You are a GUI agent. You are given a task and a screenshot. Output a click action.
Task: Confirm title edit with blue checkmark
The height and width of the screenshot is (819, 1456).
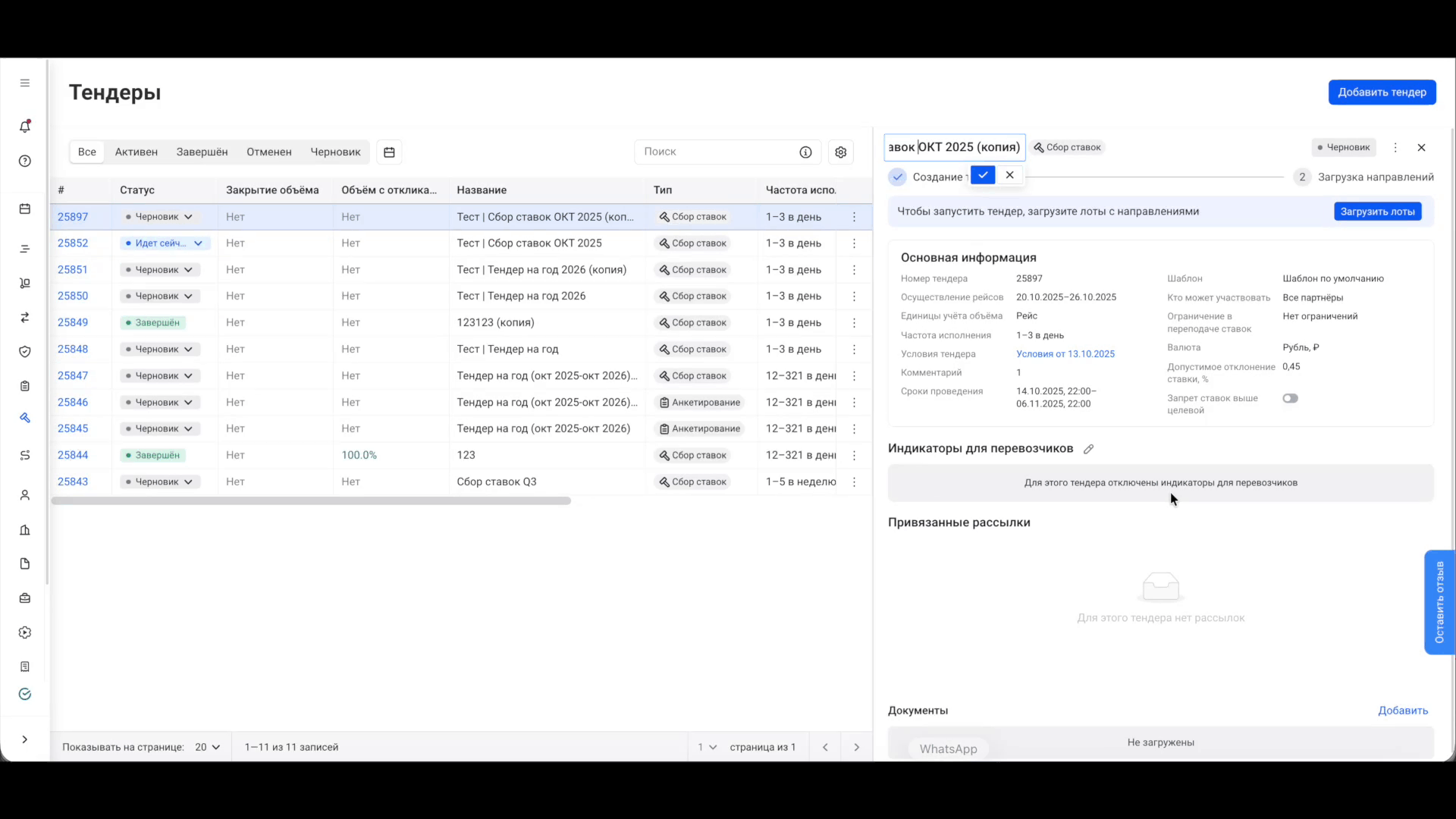point(983,175)
